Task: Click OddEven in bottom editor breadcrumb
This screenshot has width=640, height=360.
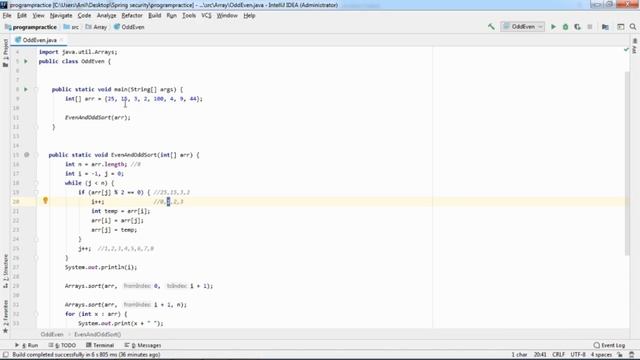Action: point(52,334)
